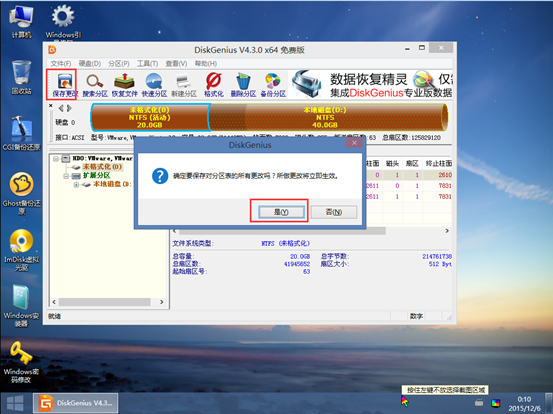
Task: Collapse the HD0 VMware disk tree node
Action: (56, 159)
